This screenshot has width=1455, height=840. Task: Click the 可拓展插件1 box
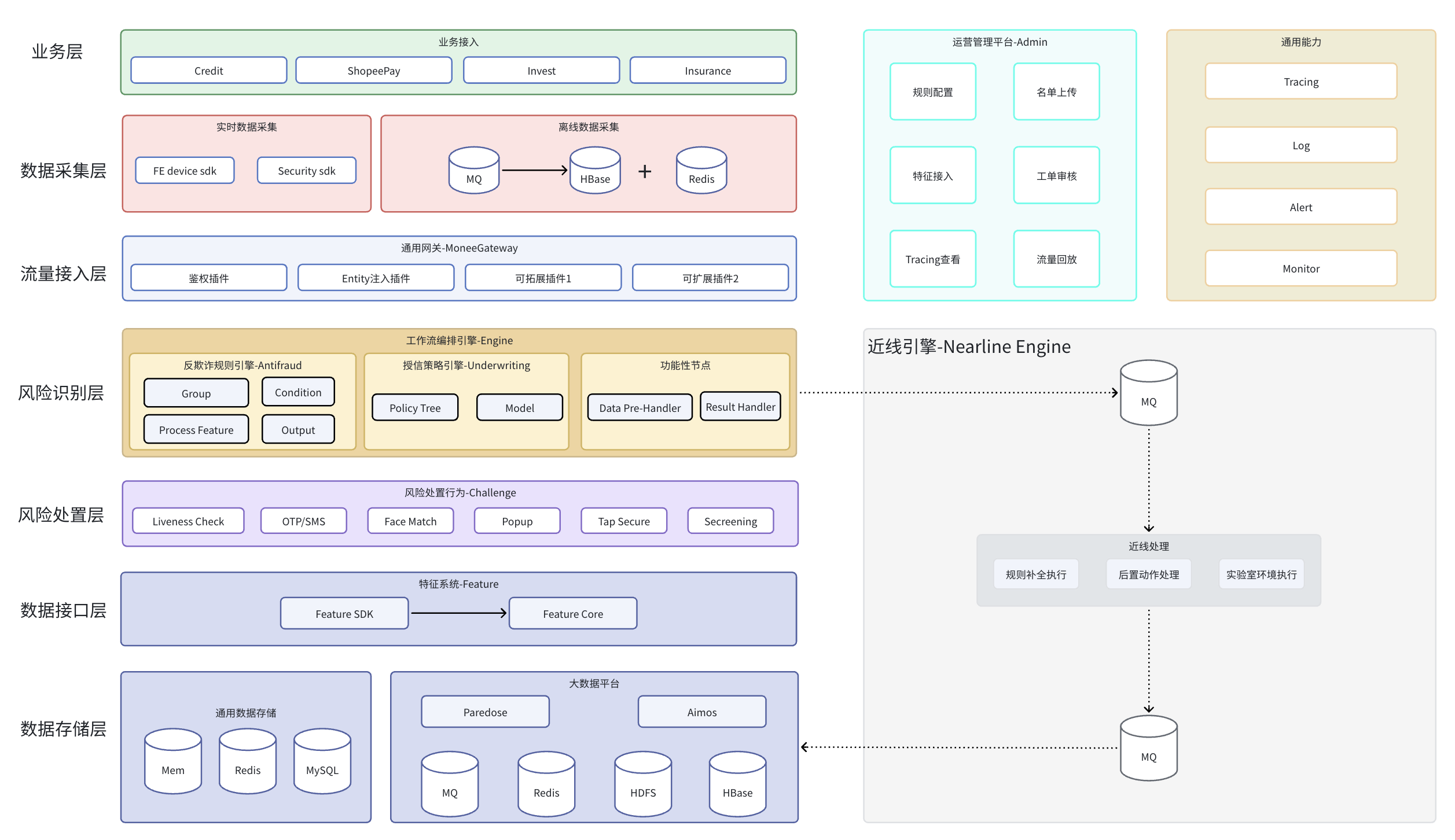(x=543, y=278)
